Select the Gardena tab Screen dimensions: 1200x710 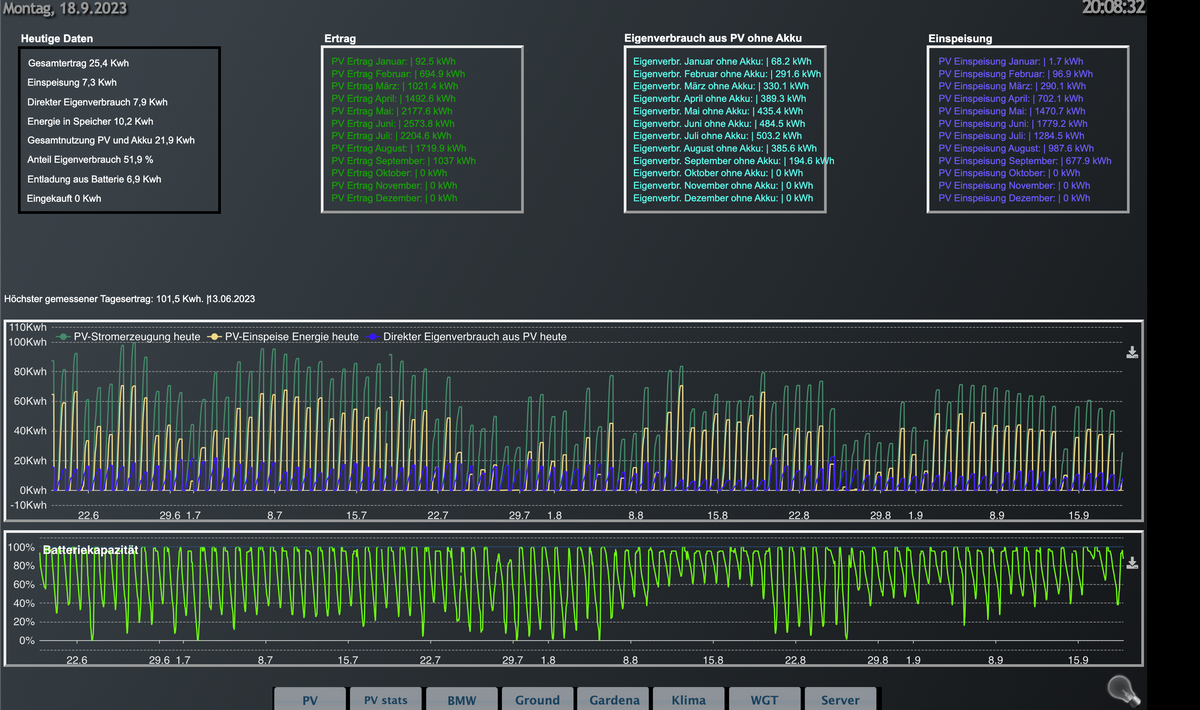point(613,700)
